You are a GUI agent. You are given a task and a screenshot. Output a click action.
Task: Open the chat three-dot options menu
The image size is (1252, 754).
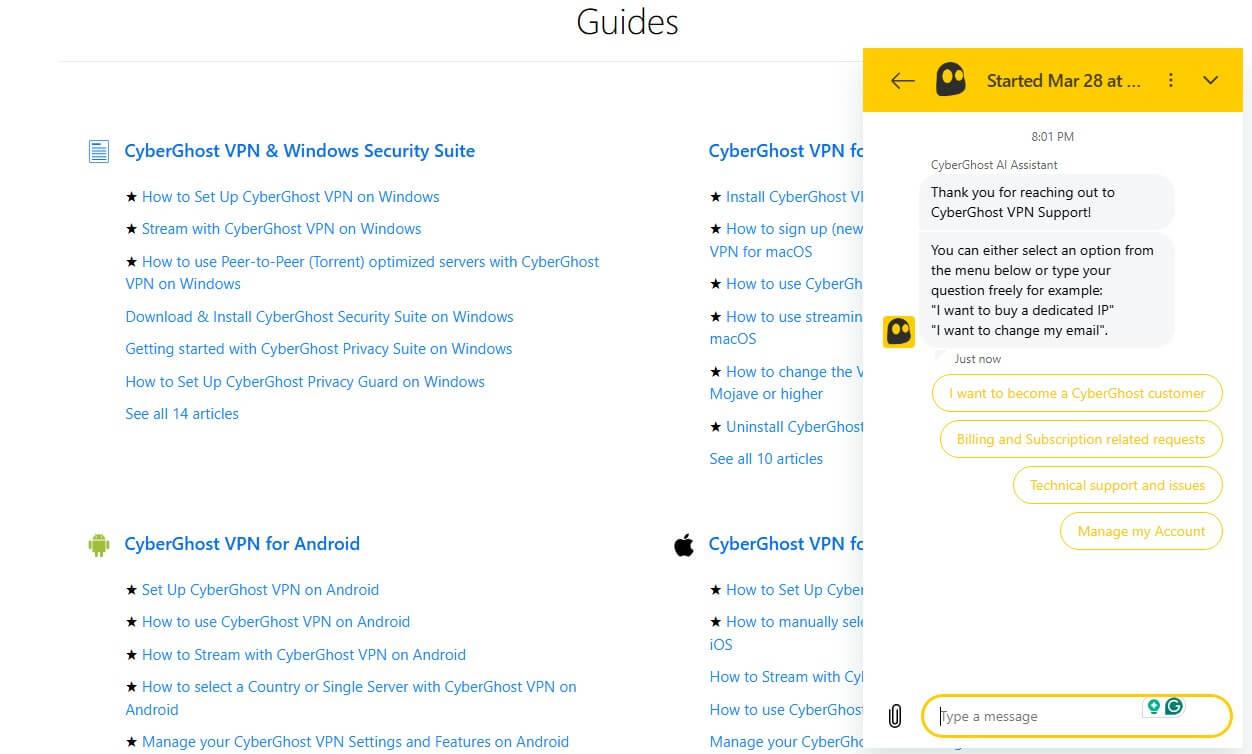point(1171,81)
